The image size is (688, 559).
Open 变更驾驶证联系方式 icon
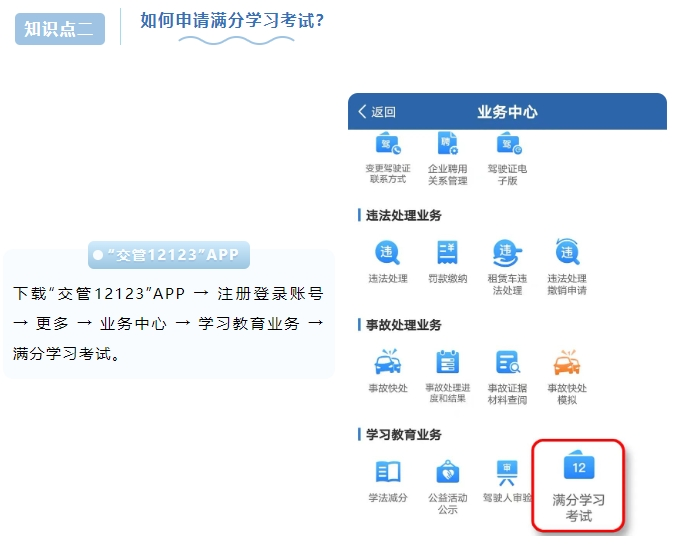coord(388,143)
